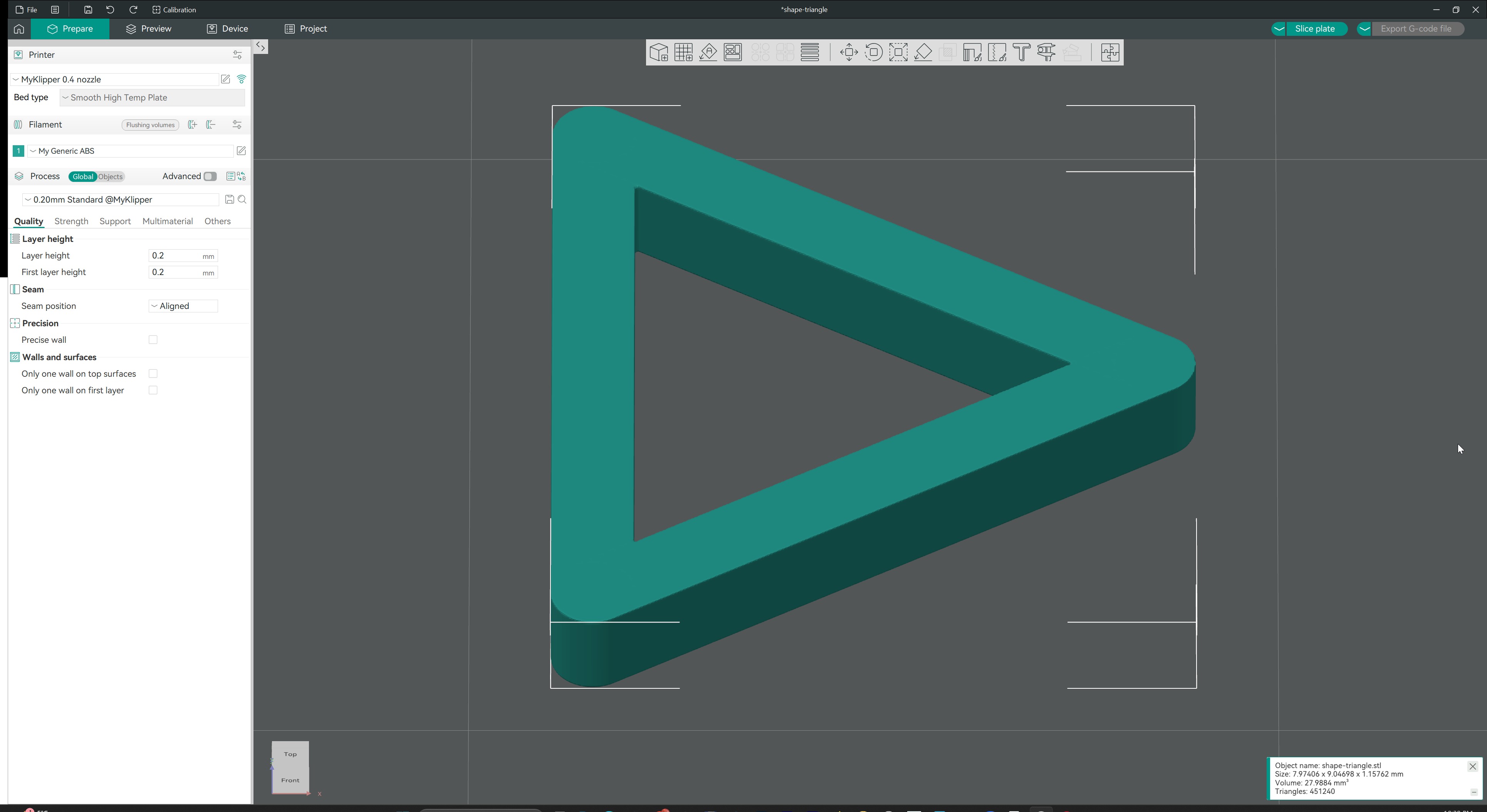Open the Seam painting tool
This screenshot has height=812, width=1487.
[997, 52]
